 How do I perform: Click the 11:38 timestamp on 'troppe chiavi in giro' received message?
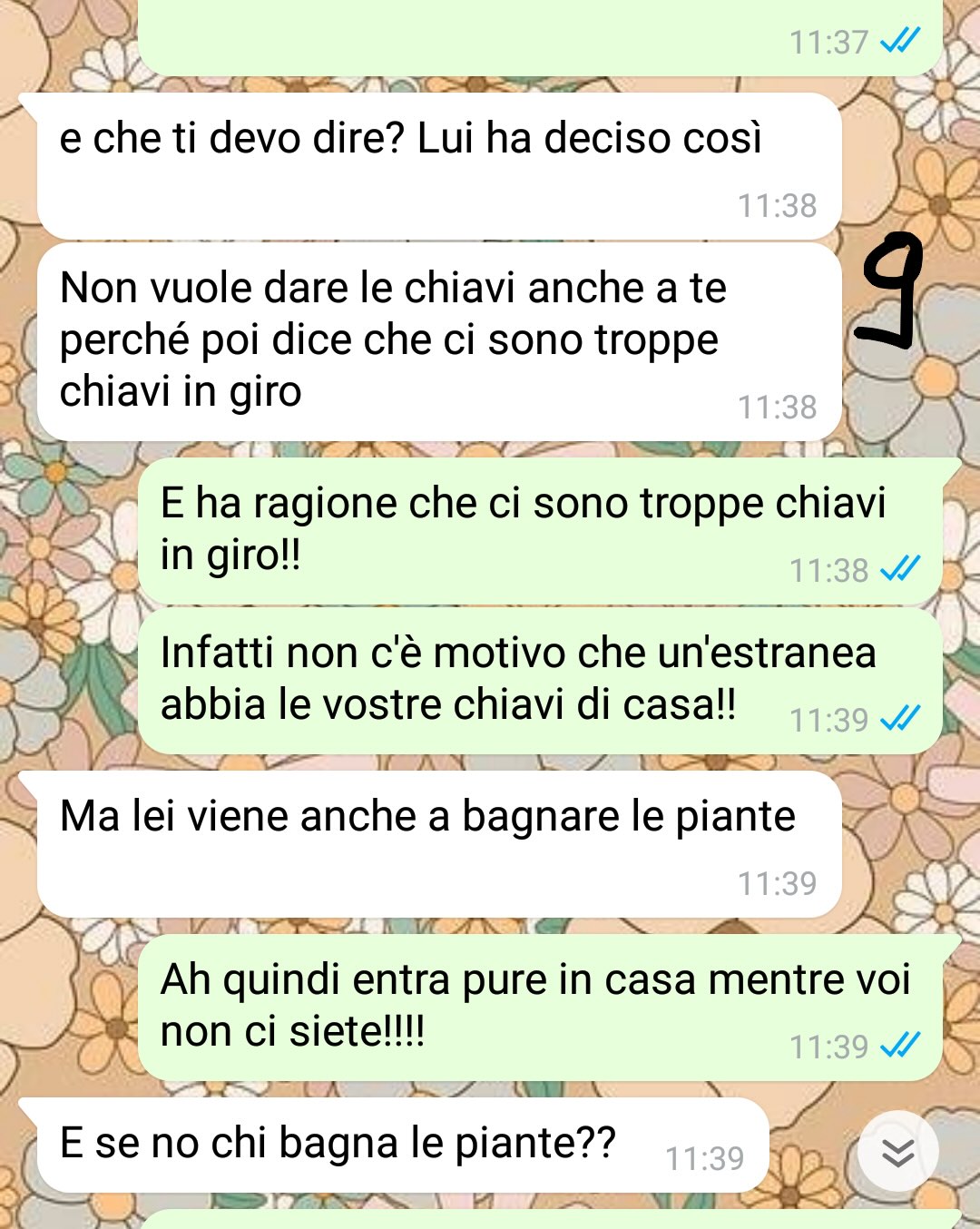coord(777,408)
